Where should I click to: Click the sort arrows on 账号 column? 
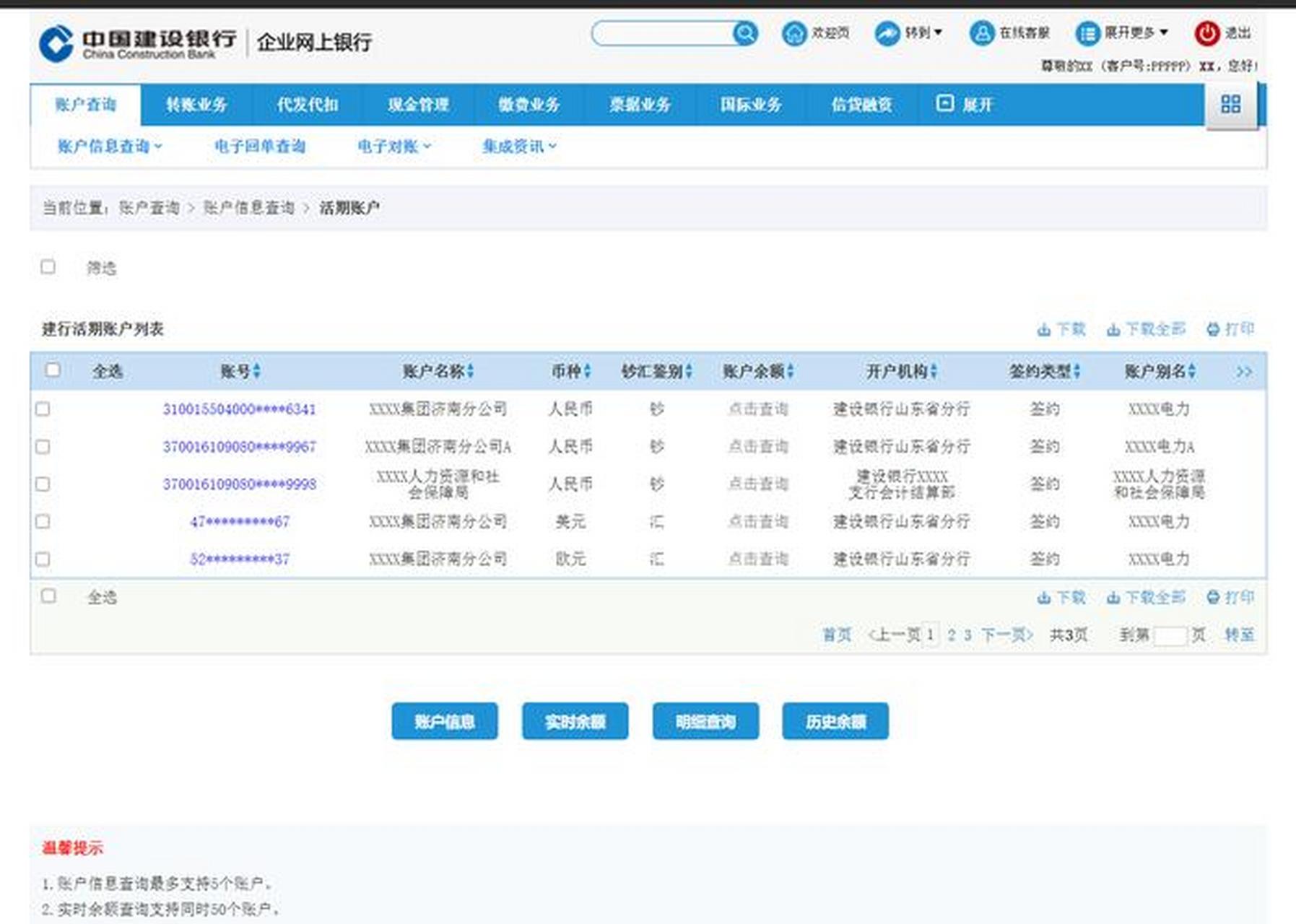click(x=258, y=371)
